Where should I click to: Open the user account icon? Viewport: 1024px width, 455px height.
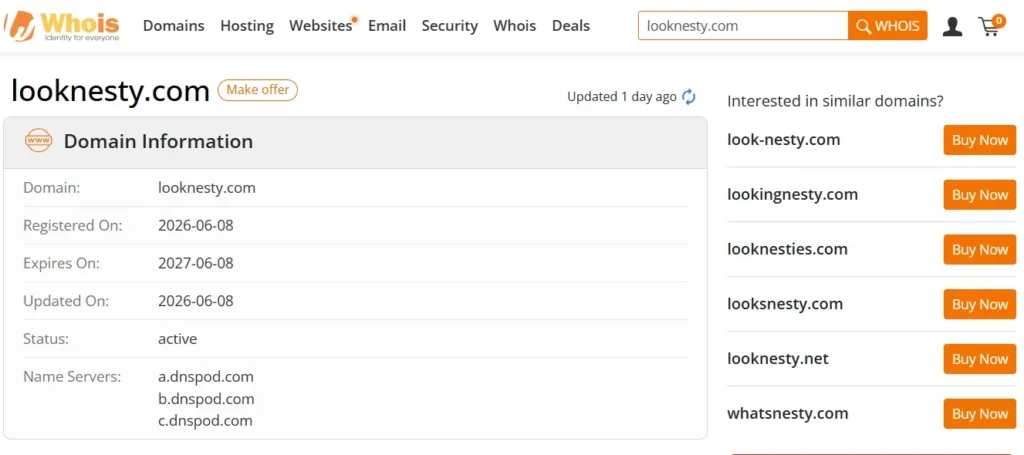click(952, 26)
